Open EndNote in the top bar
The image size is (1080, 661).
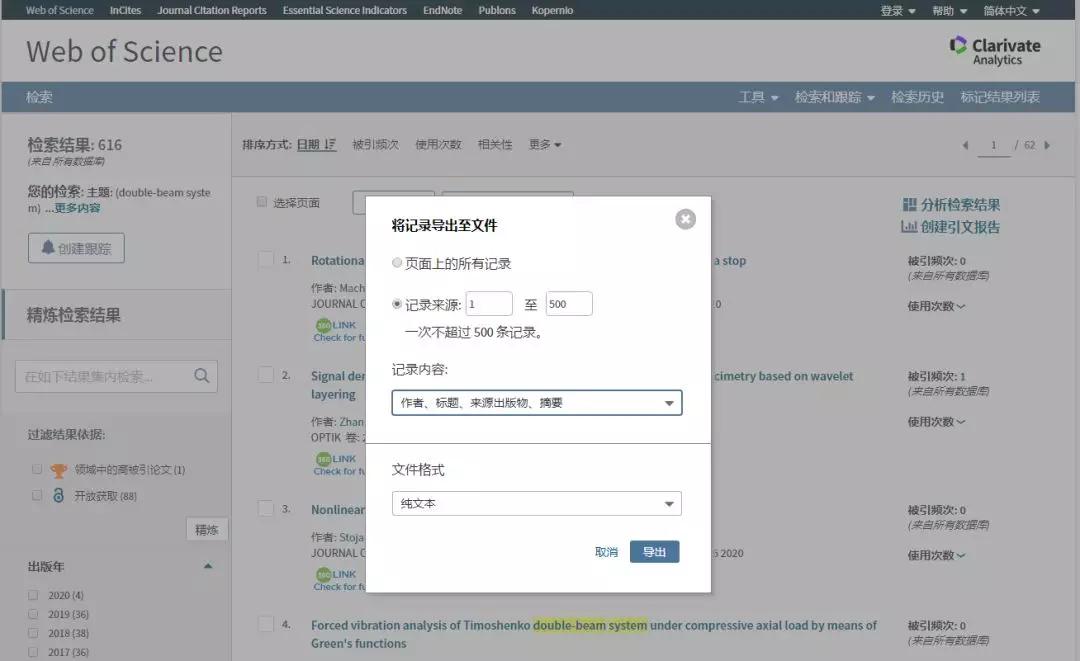point(442,10)
